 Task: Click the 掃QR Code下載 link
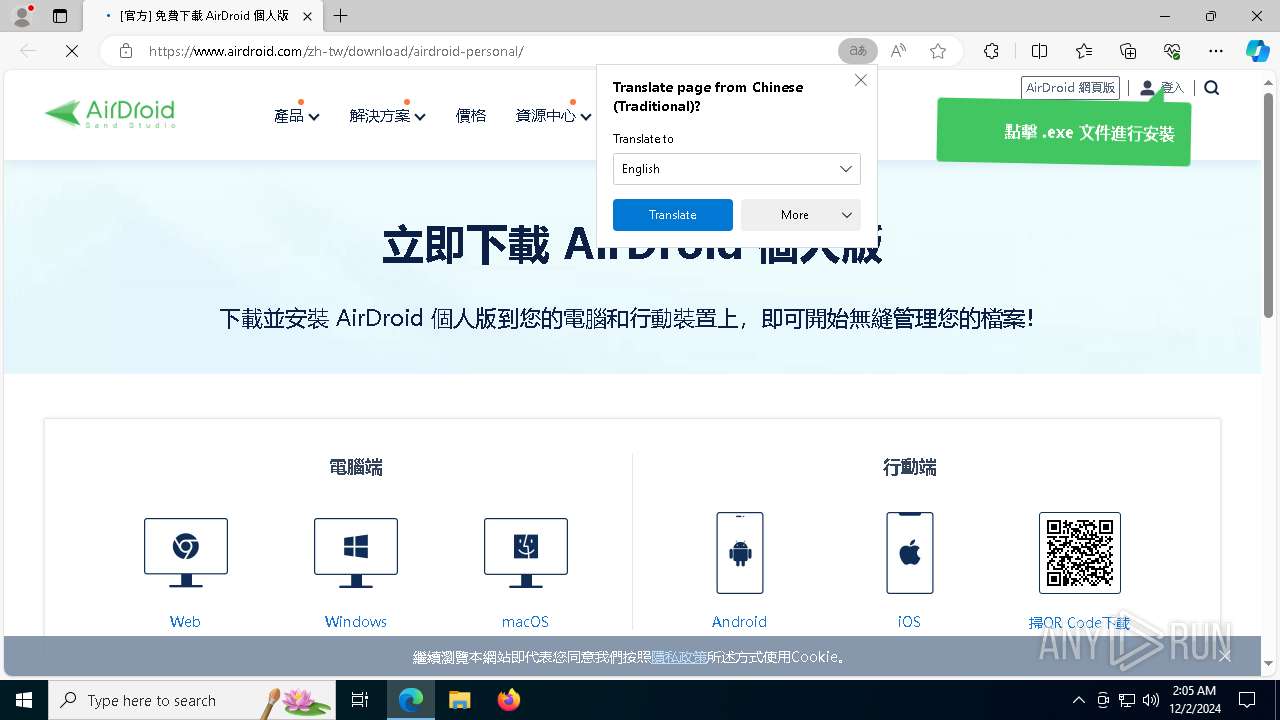coord(1080,622)
